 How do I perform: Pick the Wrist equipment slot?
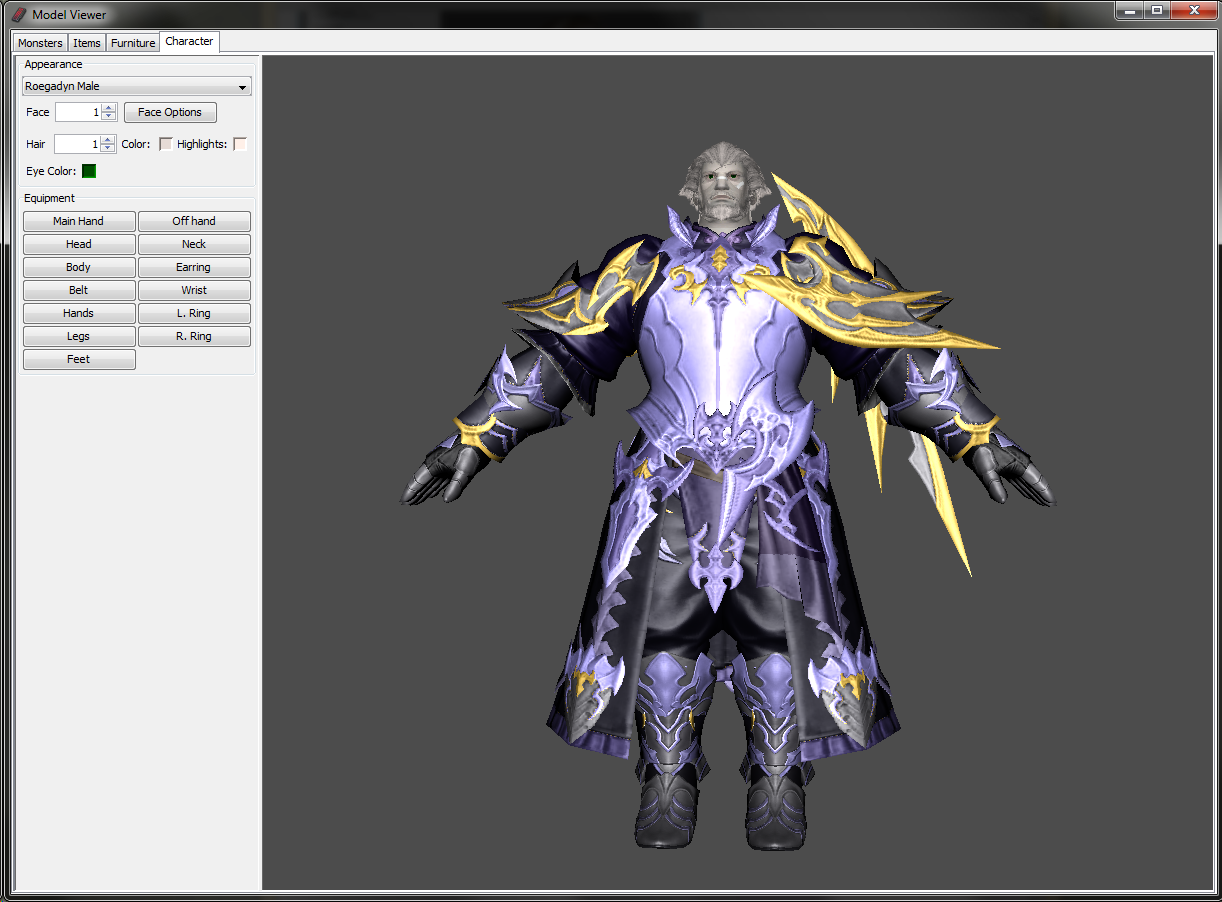click(194, 290)
